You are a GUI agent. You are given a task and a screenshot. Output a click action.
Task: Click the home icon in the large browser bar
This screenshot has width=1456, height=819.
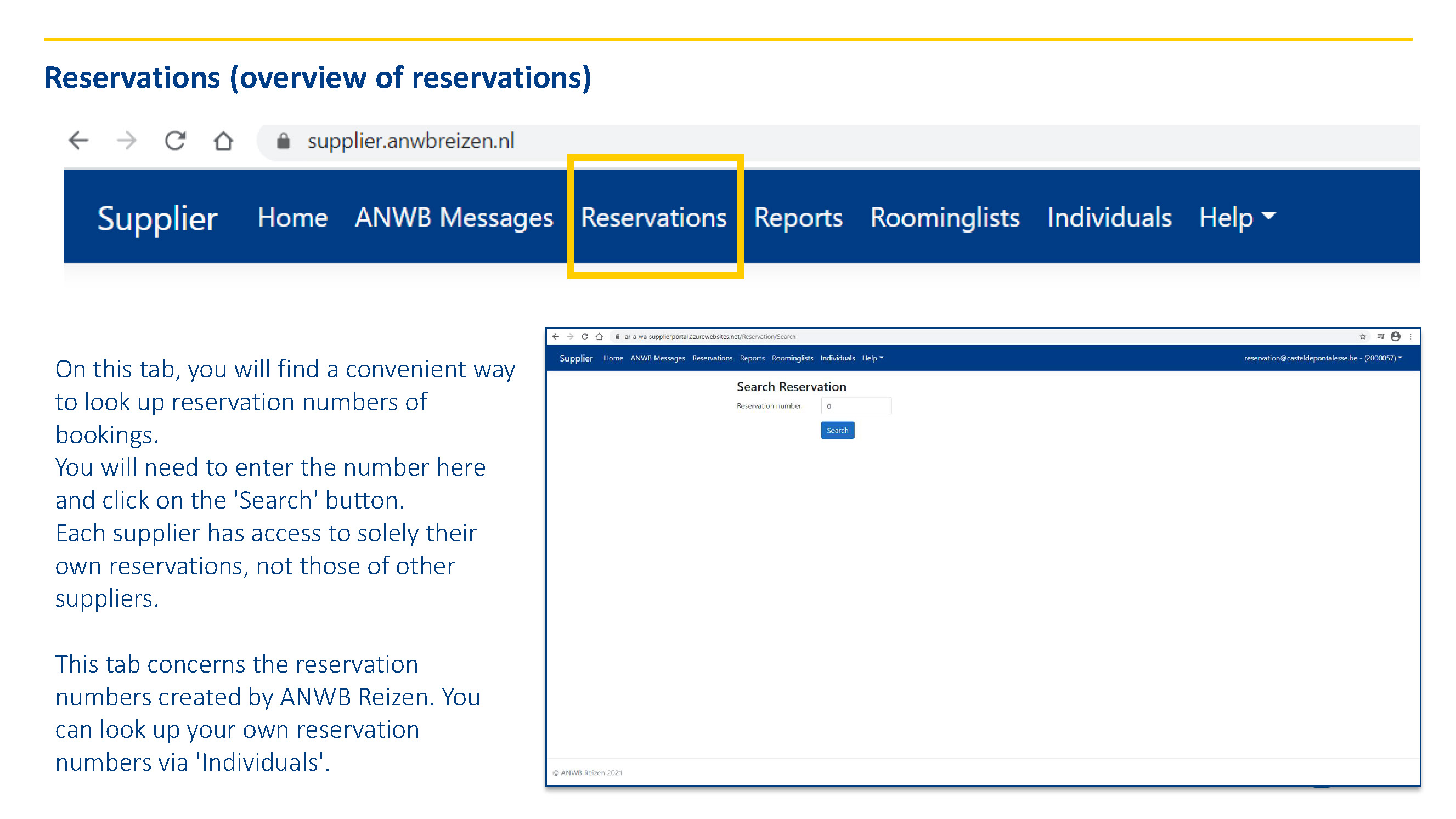[223, 140]
